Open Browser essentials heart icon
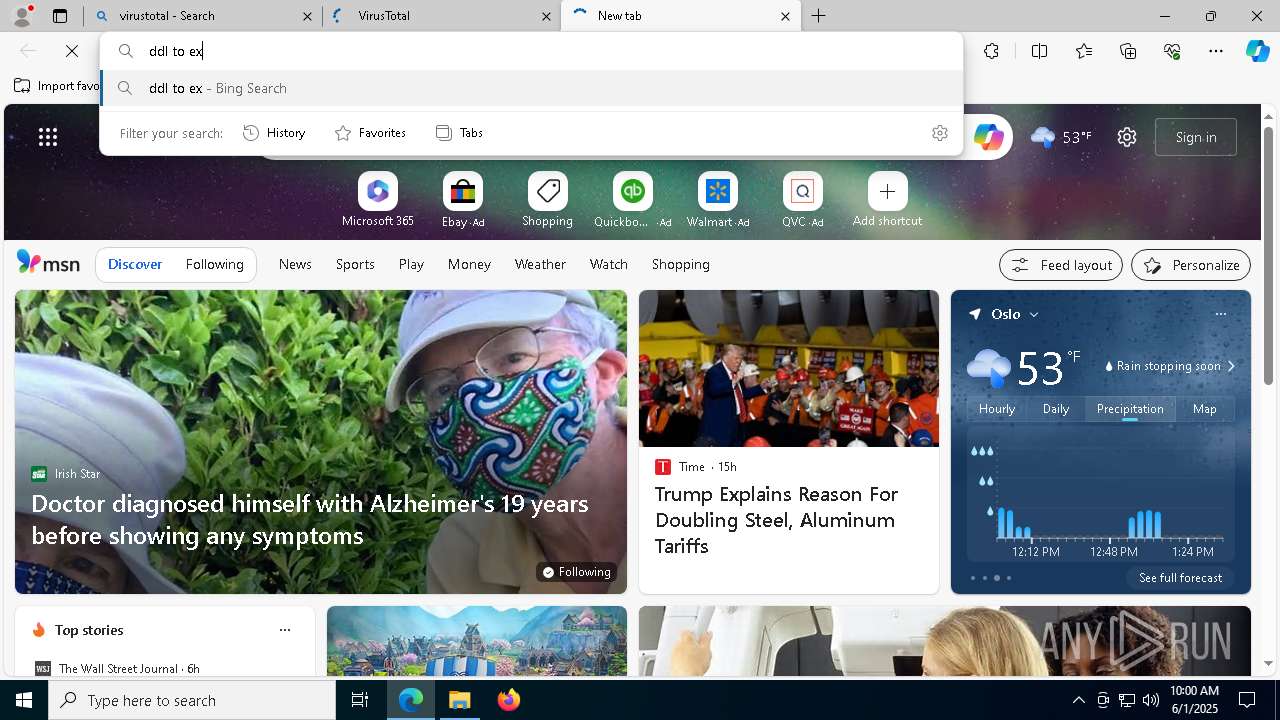This screenshot has height=720, width=1280. (1172, 51)
